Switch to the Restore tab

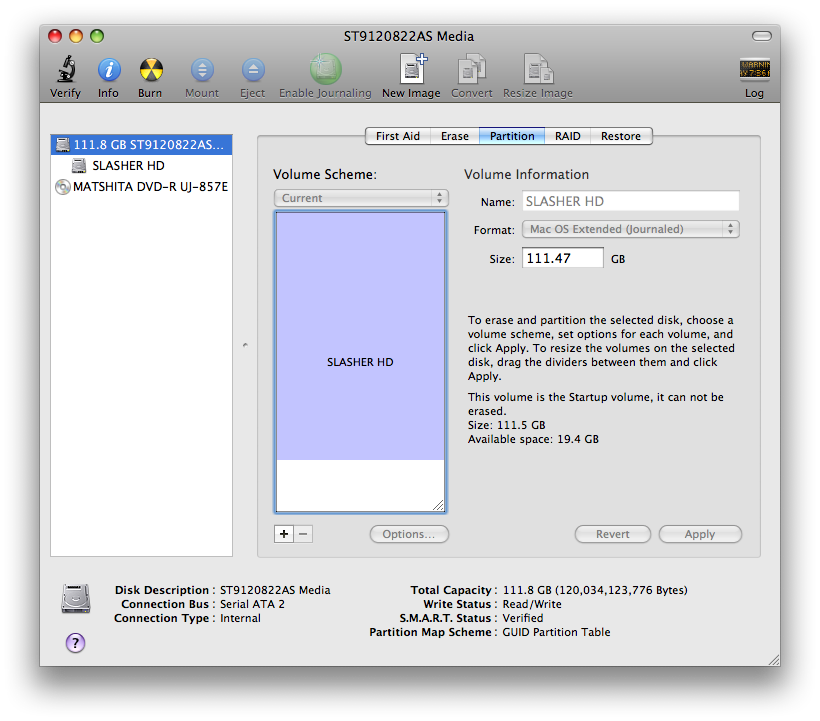621,136
